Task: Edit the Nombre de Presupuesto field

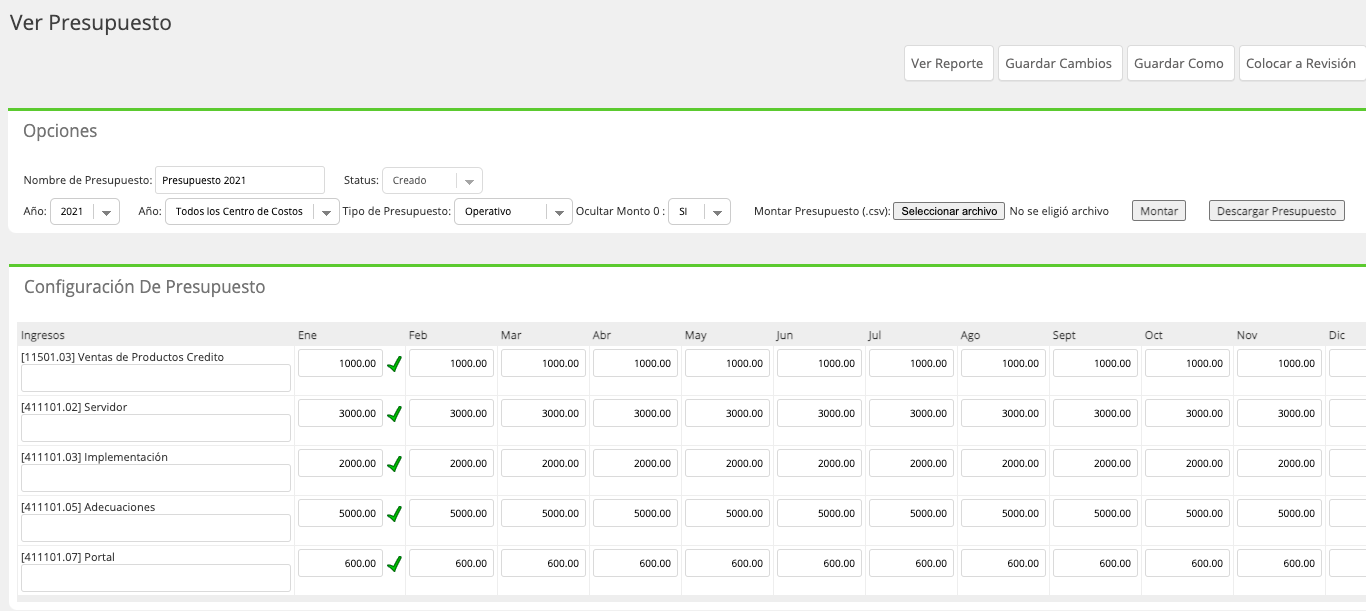Action: [240, 180]
